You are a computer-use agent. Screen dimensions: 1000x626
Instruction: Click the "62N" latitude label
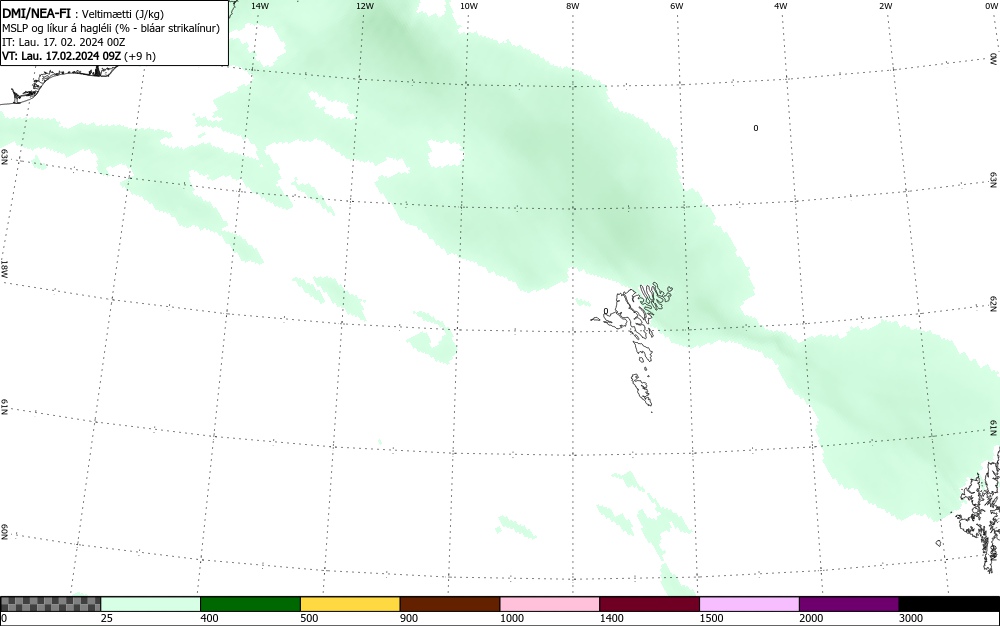pos(994,303)
